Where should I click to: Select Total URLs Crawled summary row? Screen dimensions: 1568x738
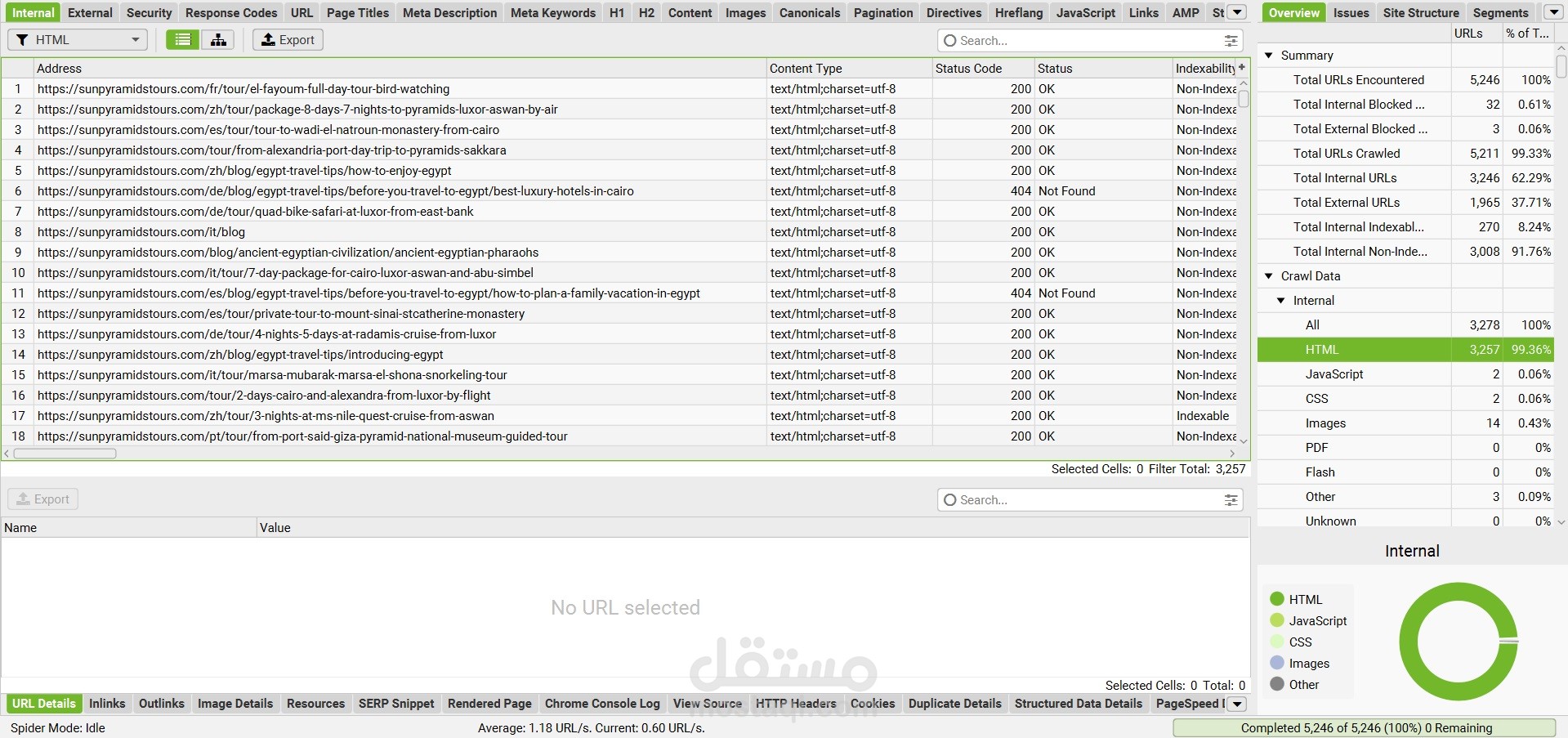pos(1405,154)
